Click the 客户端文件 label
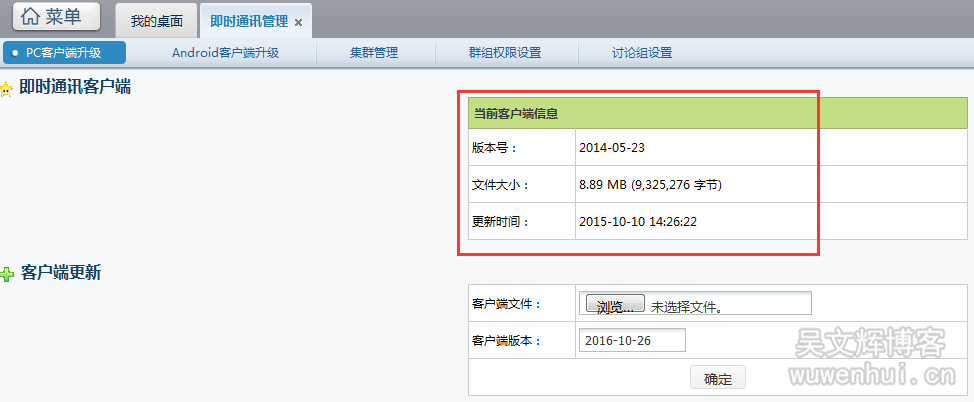The width and height of the screenshot is (974, 402). pyautogui.click(x=505, y=304)
